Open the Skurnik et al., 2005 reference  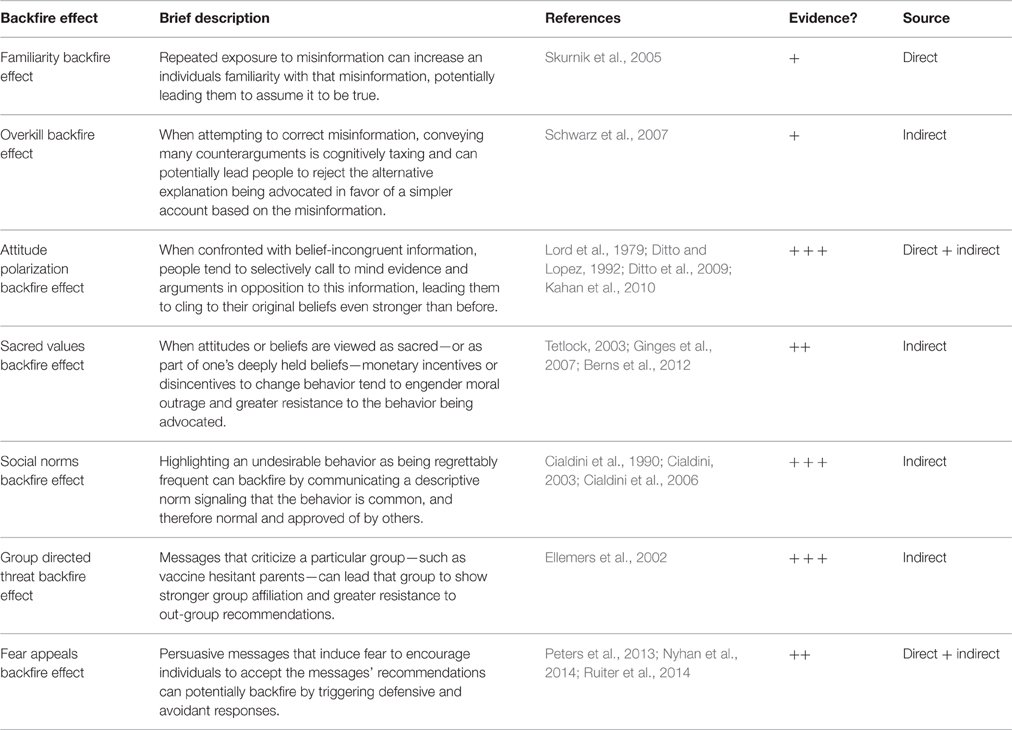(603, 57)
